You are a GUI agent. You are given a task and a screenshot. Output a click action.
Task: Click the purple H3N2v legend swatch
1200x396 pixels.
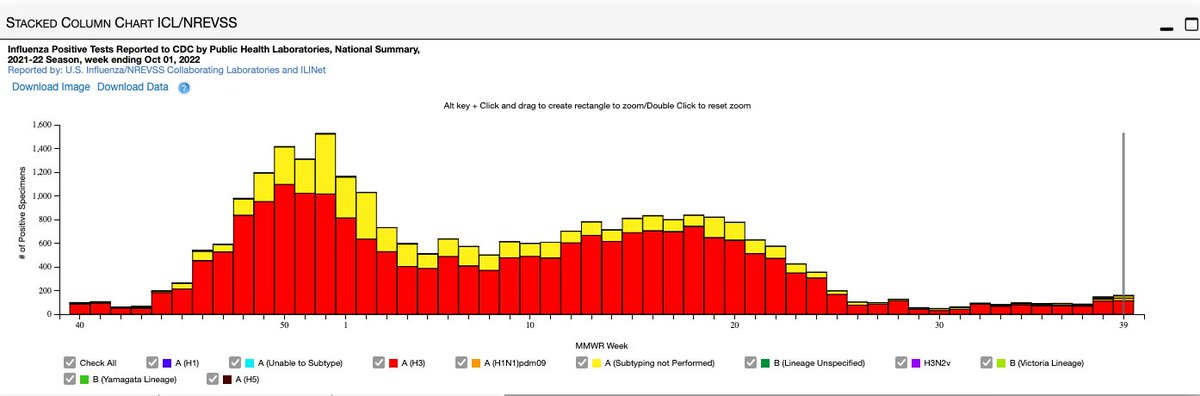click(x=917, y=362)
